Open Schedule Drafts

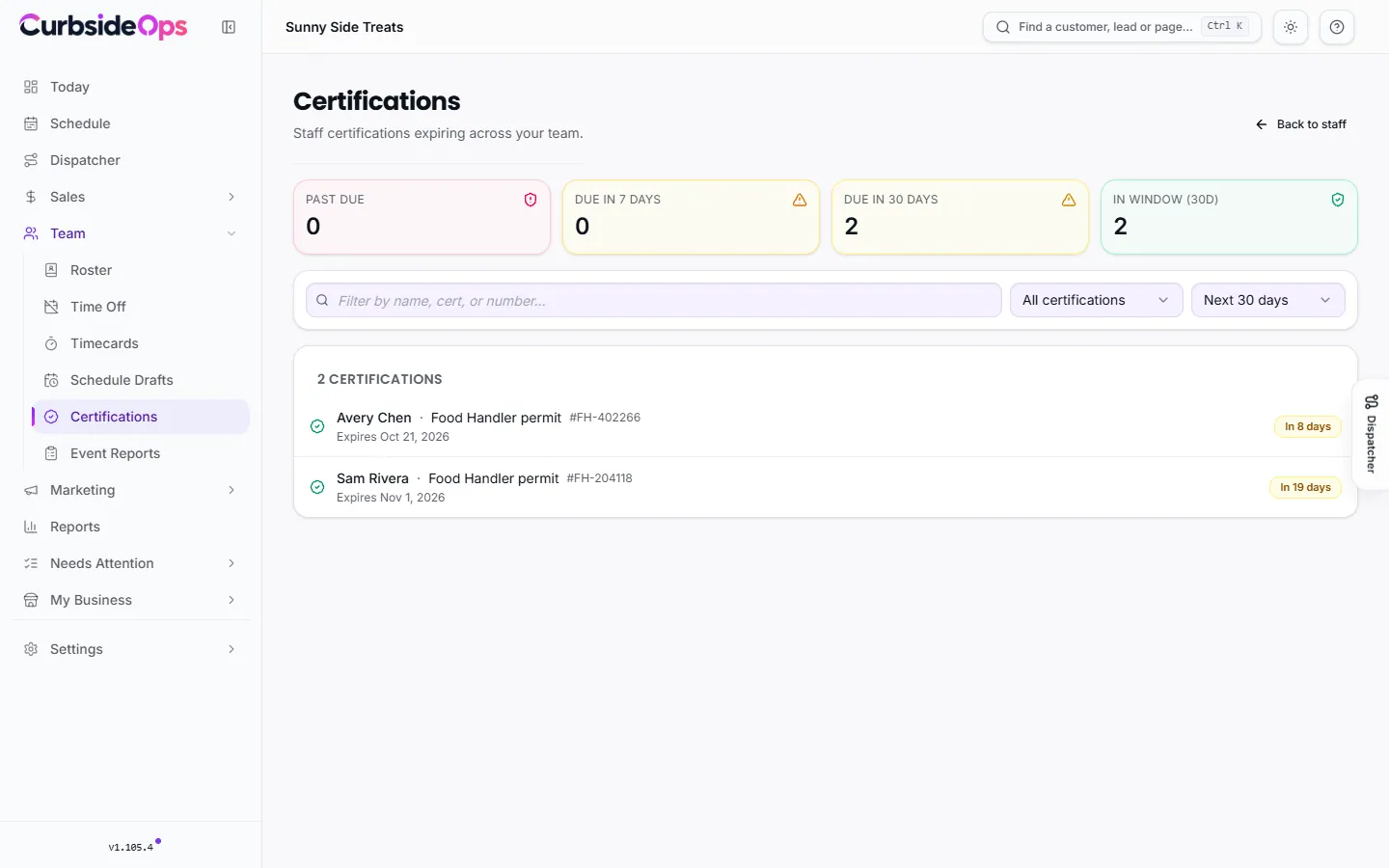point(141,380)
